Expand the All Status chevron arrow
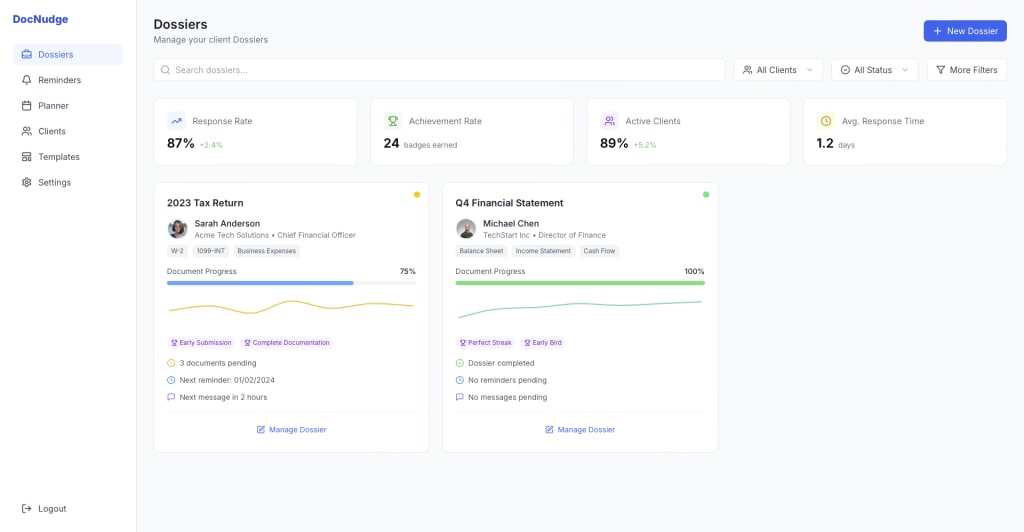Screen dimensions: 1024x532 point(905,70)
